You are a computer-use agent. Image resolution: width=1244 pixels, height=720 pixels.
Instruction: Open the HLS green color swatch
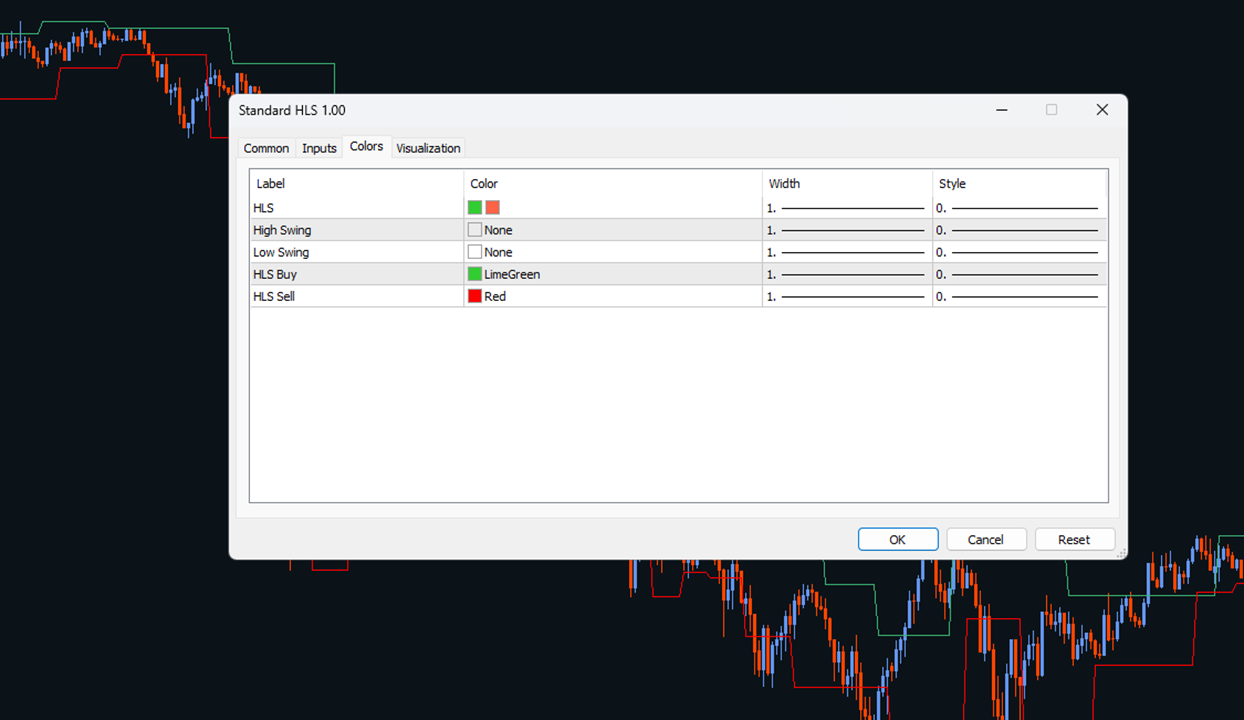(476, 207)
